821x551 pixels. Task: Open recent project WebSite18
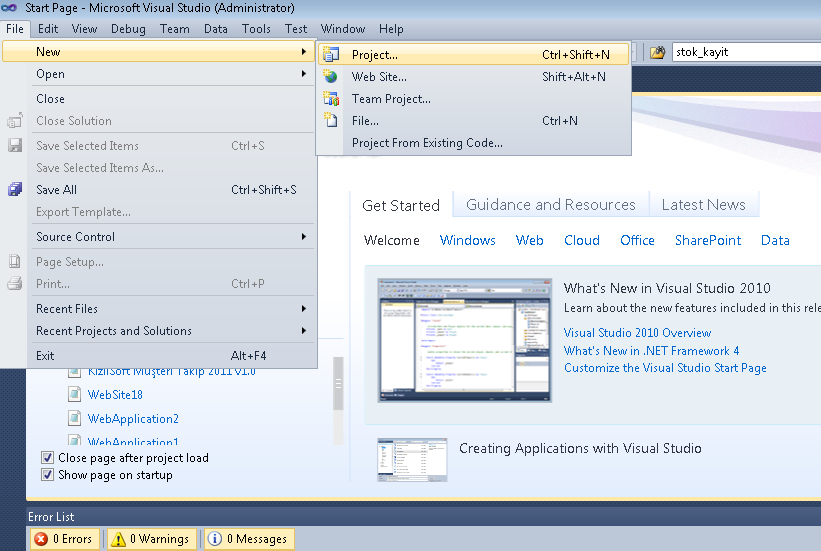(x=115, y=394)
